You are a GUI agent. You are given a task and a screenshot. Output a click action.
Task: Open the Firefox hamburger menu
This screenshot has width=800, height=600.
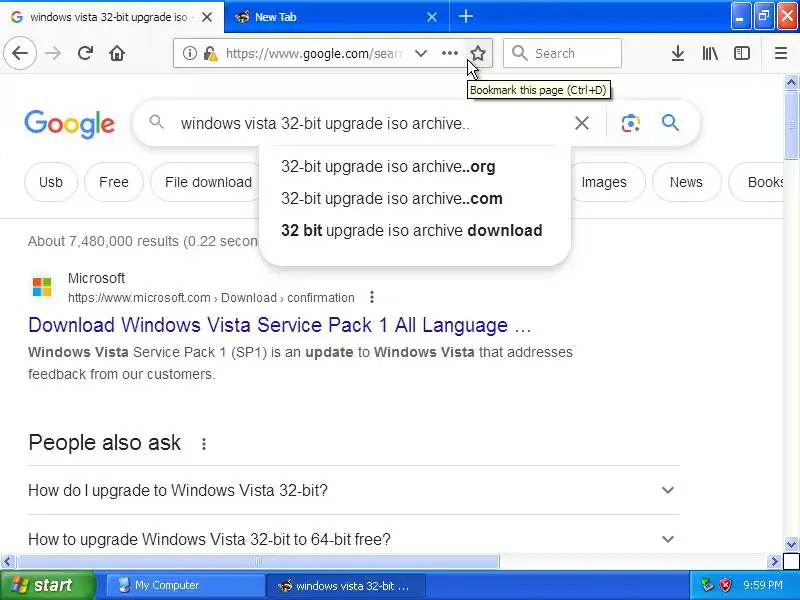[x=781, y=53]
